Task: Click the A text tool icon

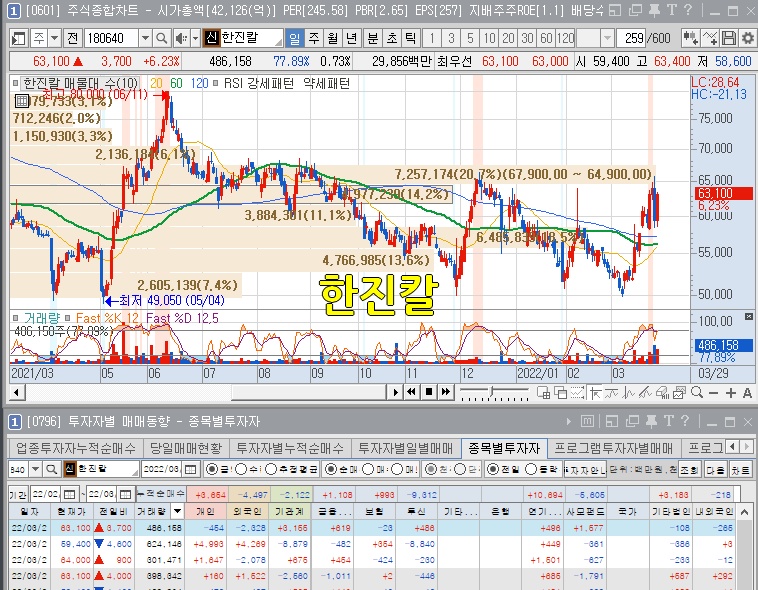Action: [x=747, y=393]
